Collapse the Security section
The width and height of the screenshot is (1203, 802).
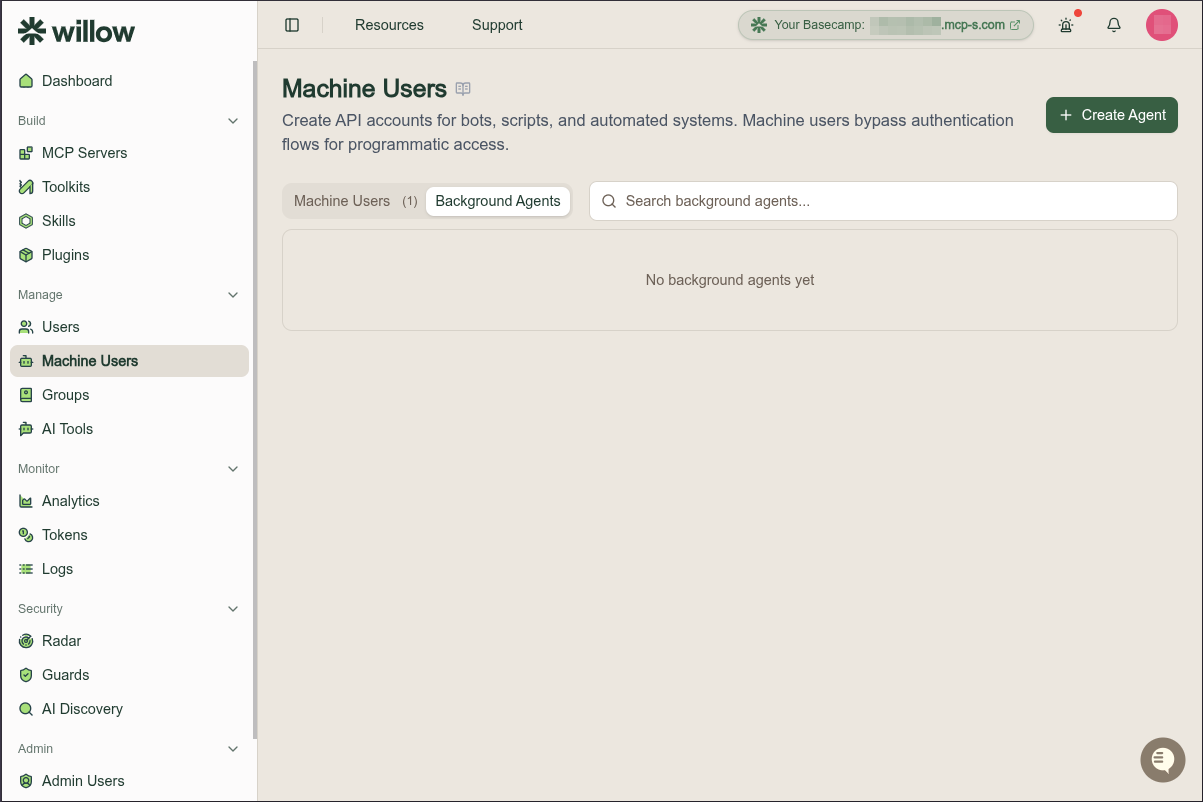[x=233, y=609]
